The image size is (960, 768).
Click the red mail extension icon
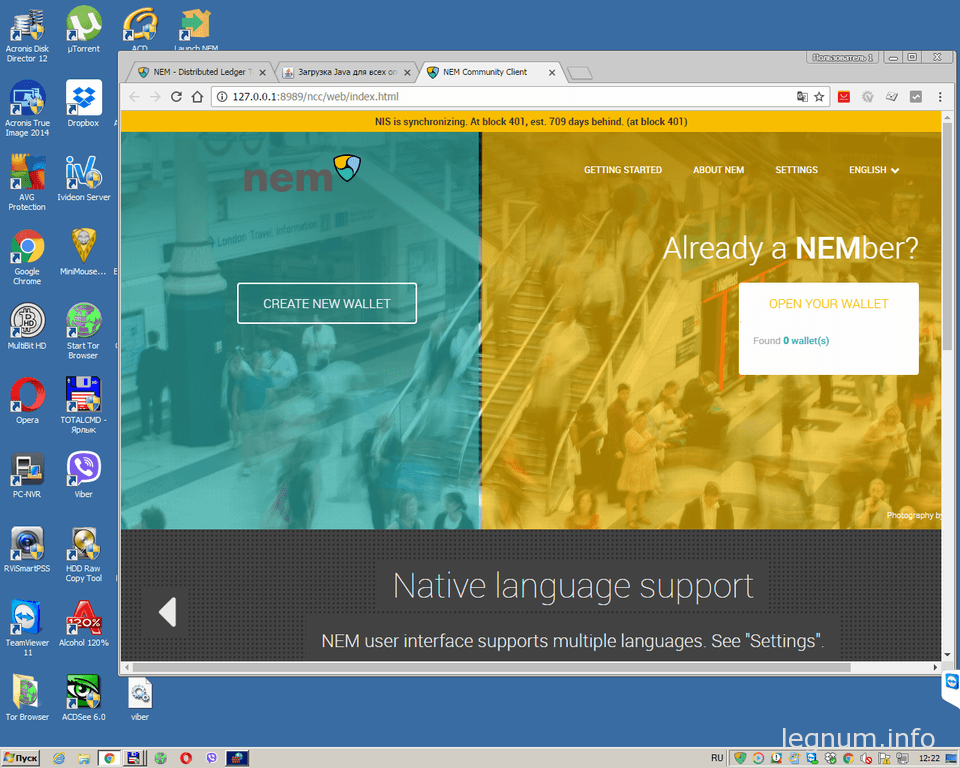click(844, 97)
